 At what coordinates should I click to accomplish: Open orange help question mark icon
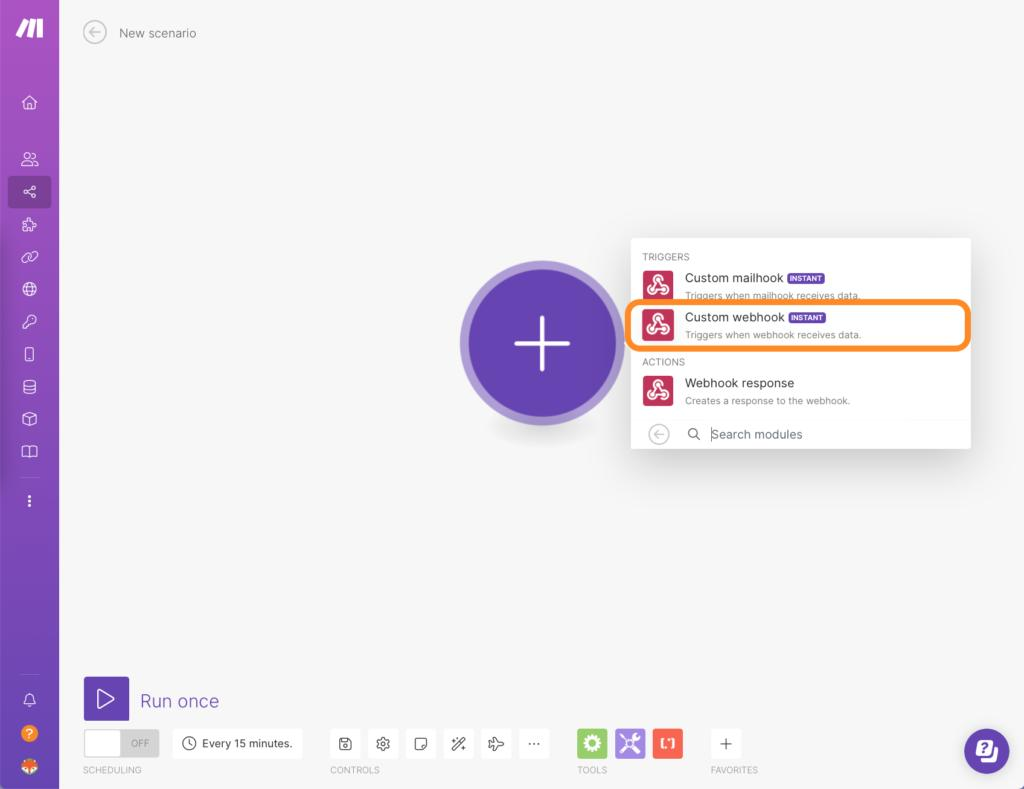point(29,733)
